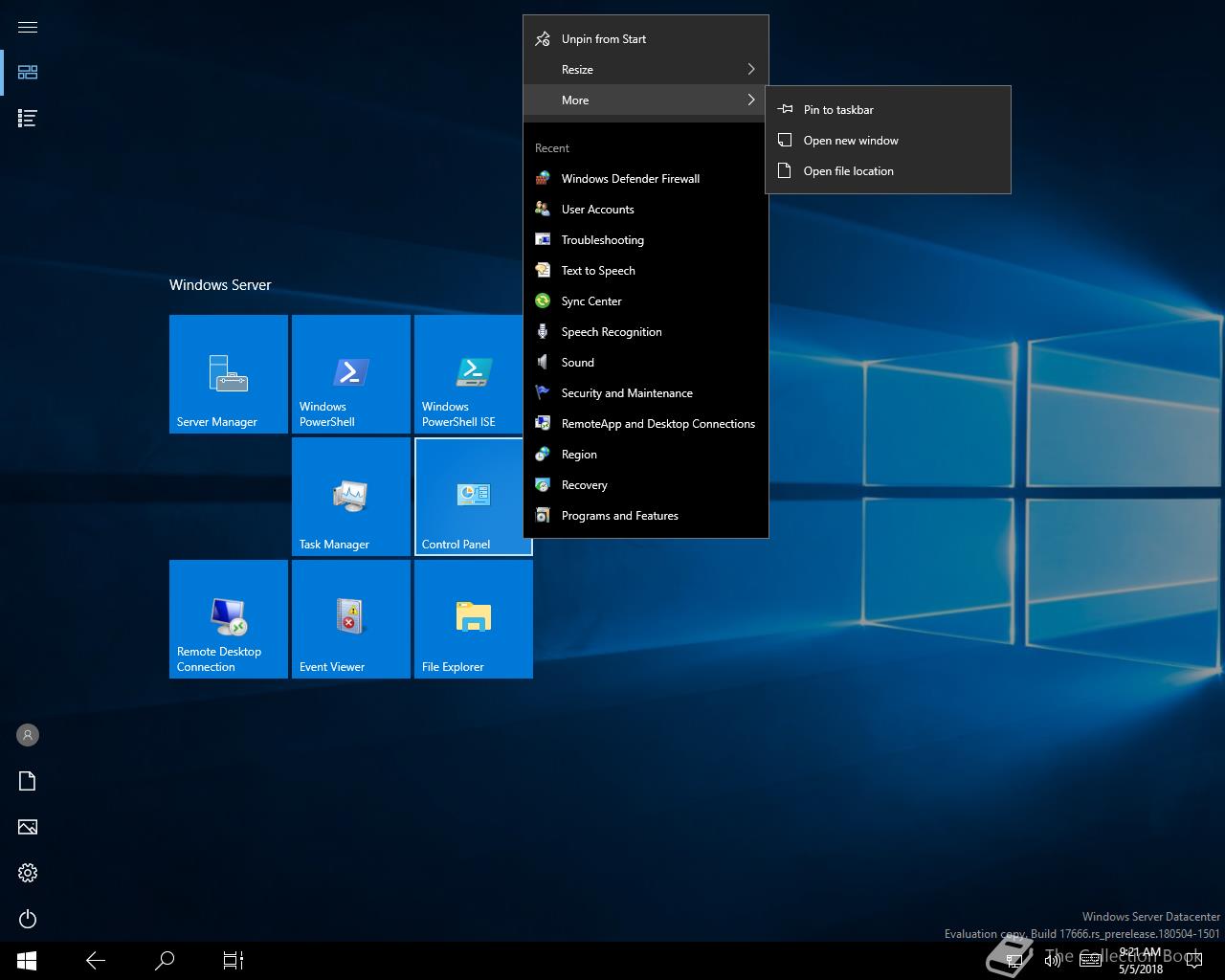Open the Task Manager tile
This screenshot has width=1225, height=980.
(x=351, y=497)
